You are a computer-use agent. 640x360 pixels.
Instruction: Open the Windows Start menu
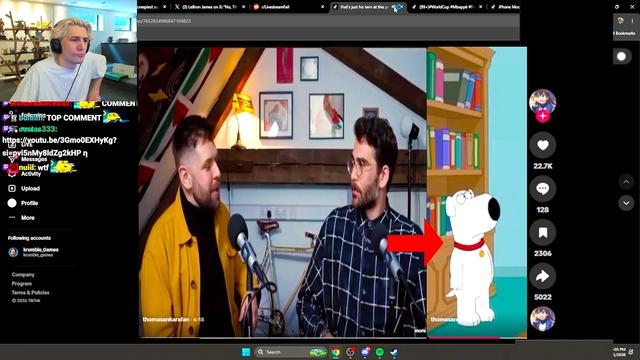[246, 352]
